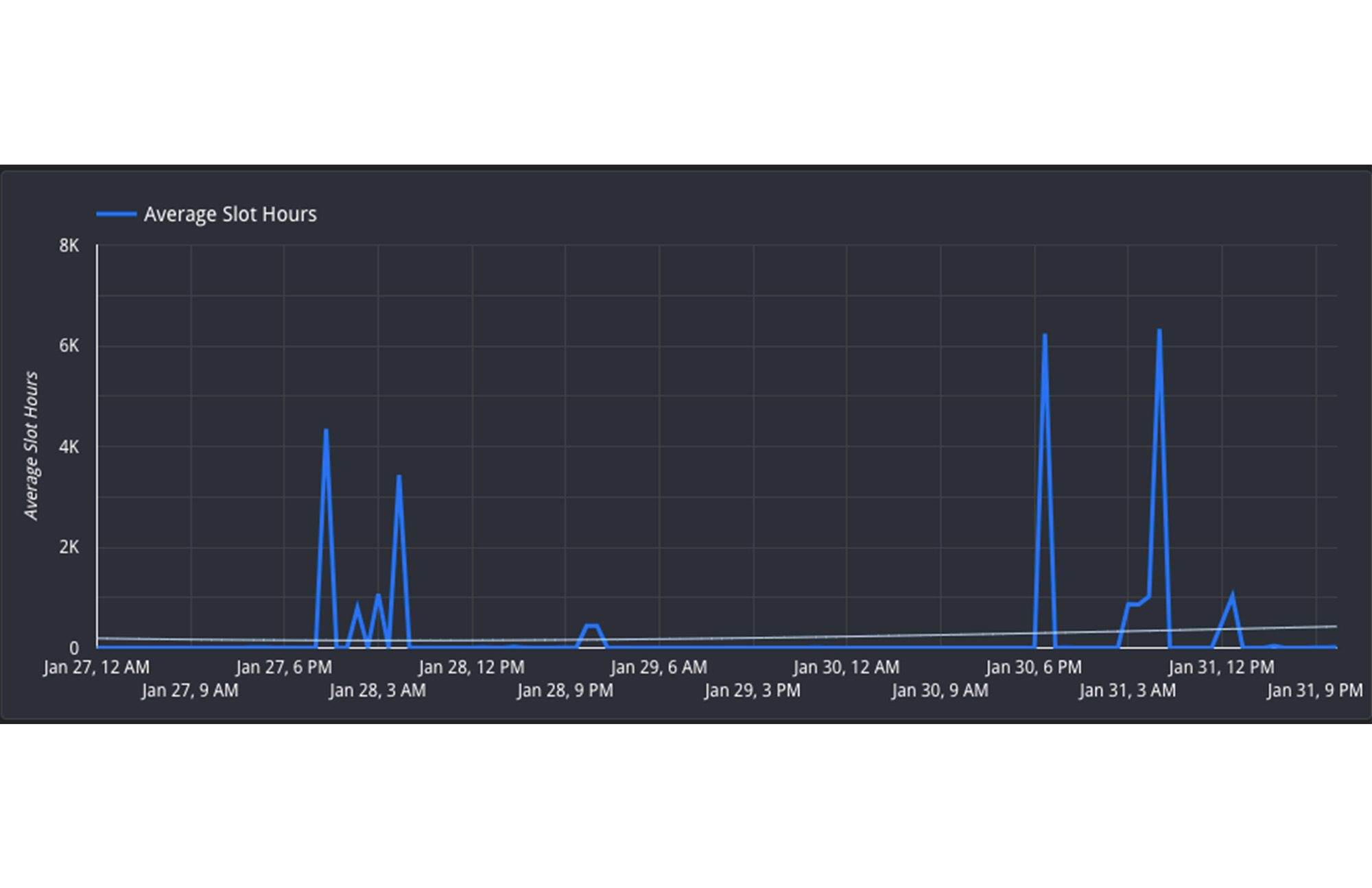The image size is (1372, 888).
Task: Click the spike peak just after Jan 30, 6 PM
Action: click(x=1045, y=335)
